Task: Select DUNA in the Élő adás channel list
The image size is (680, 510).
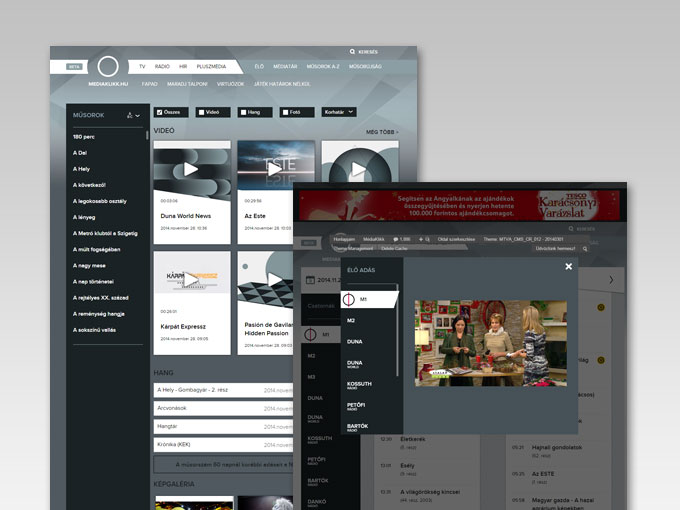Action: point(354,342)
